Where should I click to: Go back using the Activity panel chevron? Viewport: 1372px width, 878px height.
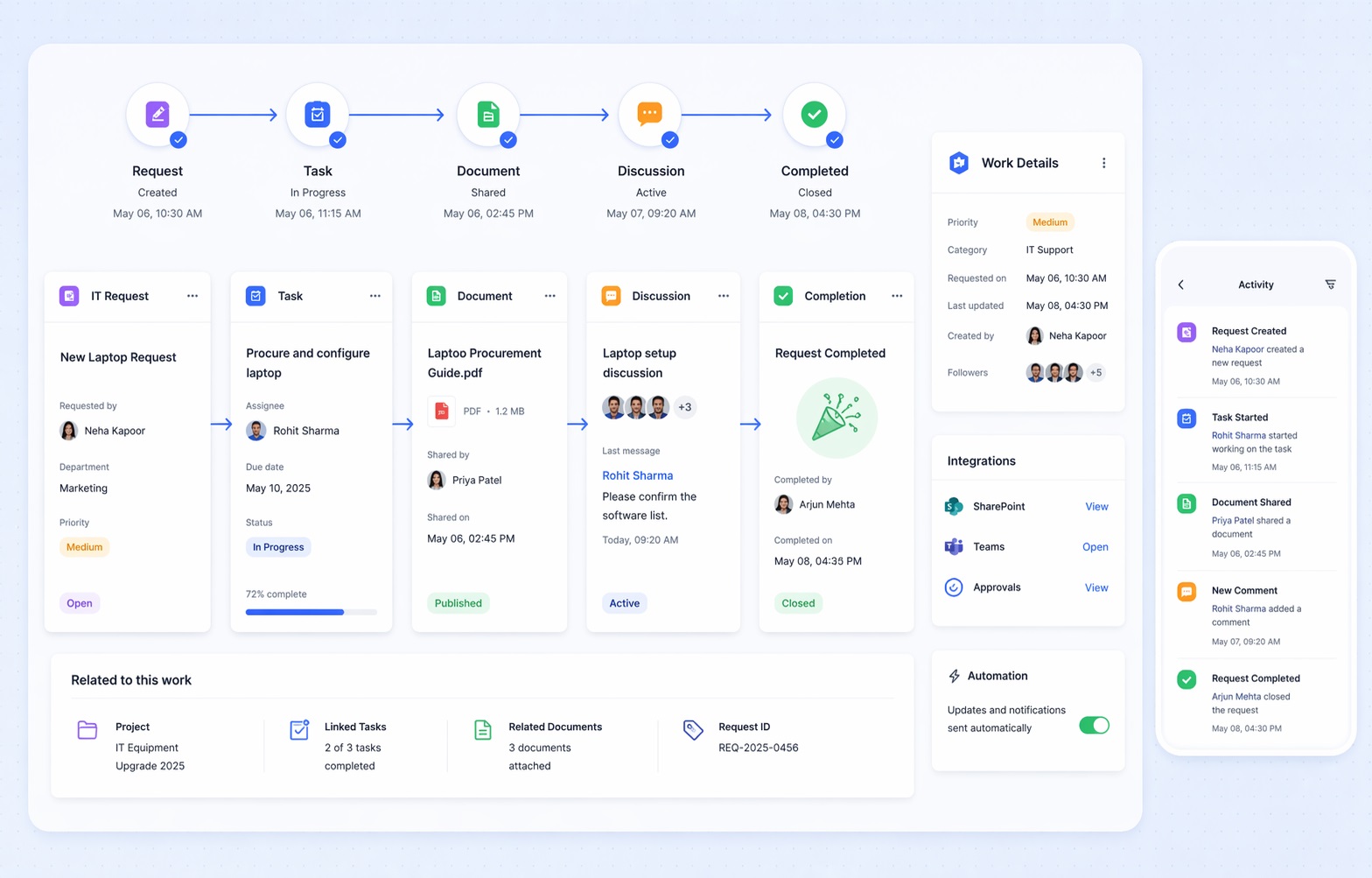click(1181, 284)
